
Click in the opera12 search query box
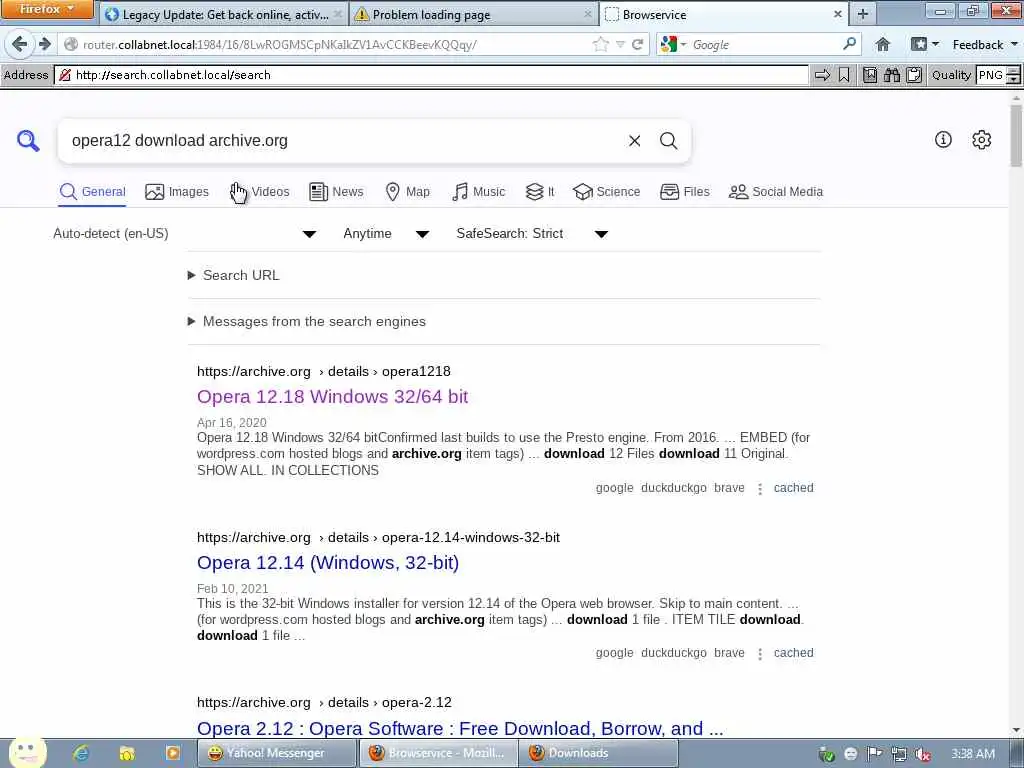point(346,140)
